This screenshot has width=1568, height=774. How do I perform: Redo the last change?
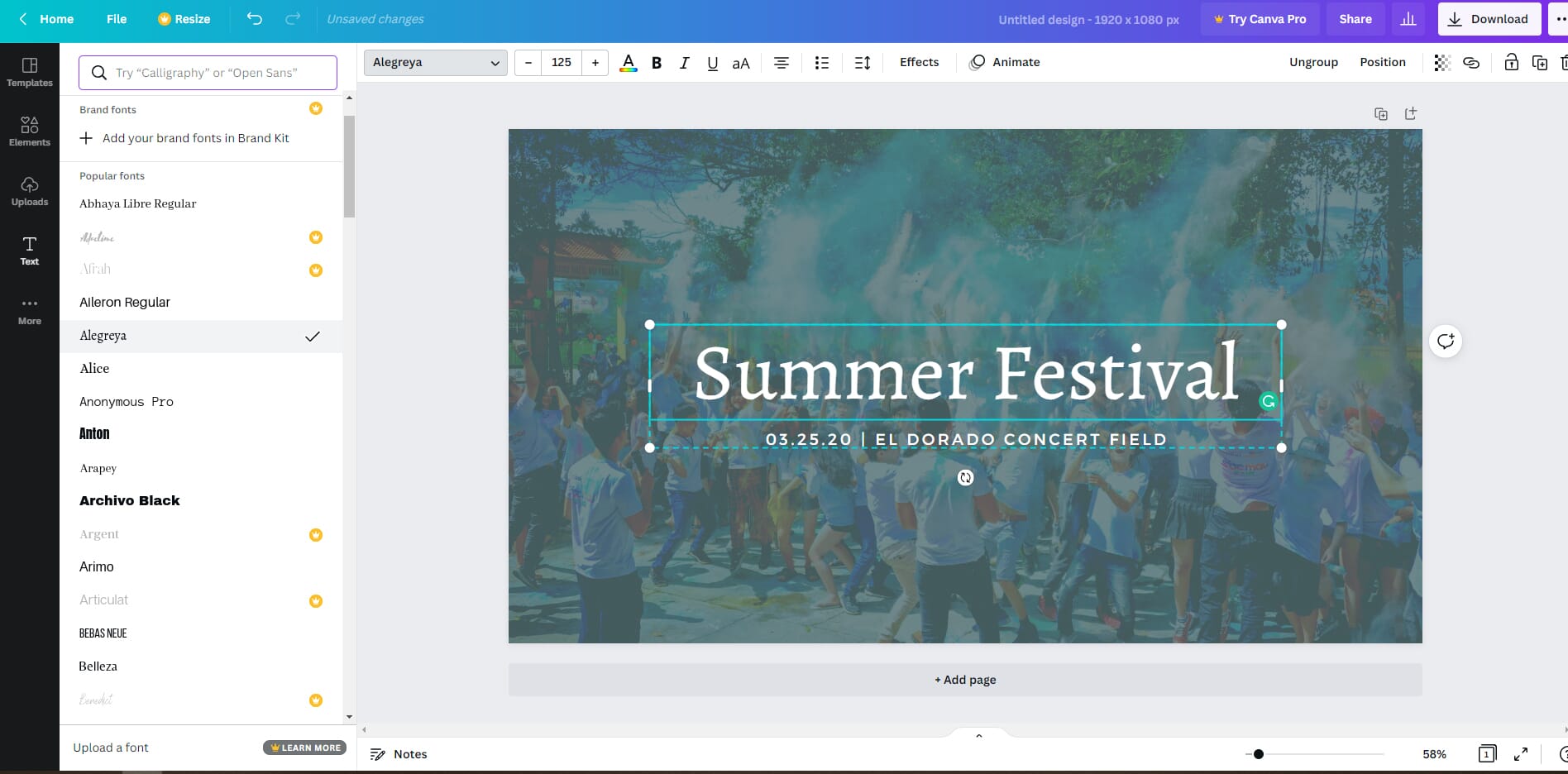click(293, 19)
